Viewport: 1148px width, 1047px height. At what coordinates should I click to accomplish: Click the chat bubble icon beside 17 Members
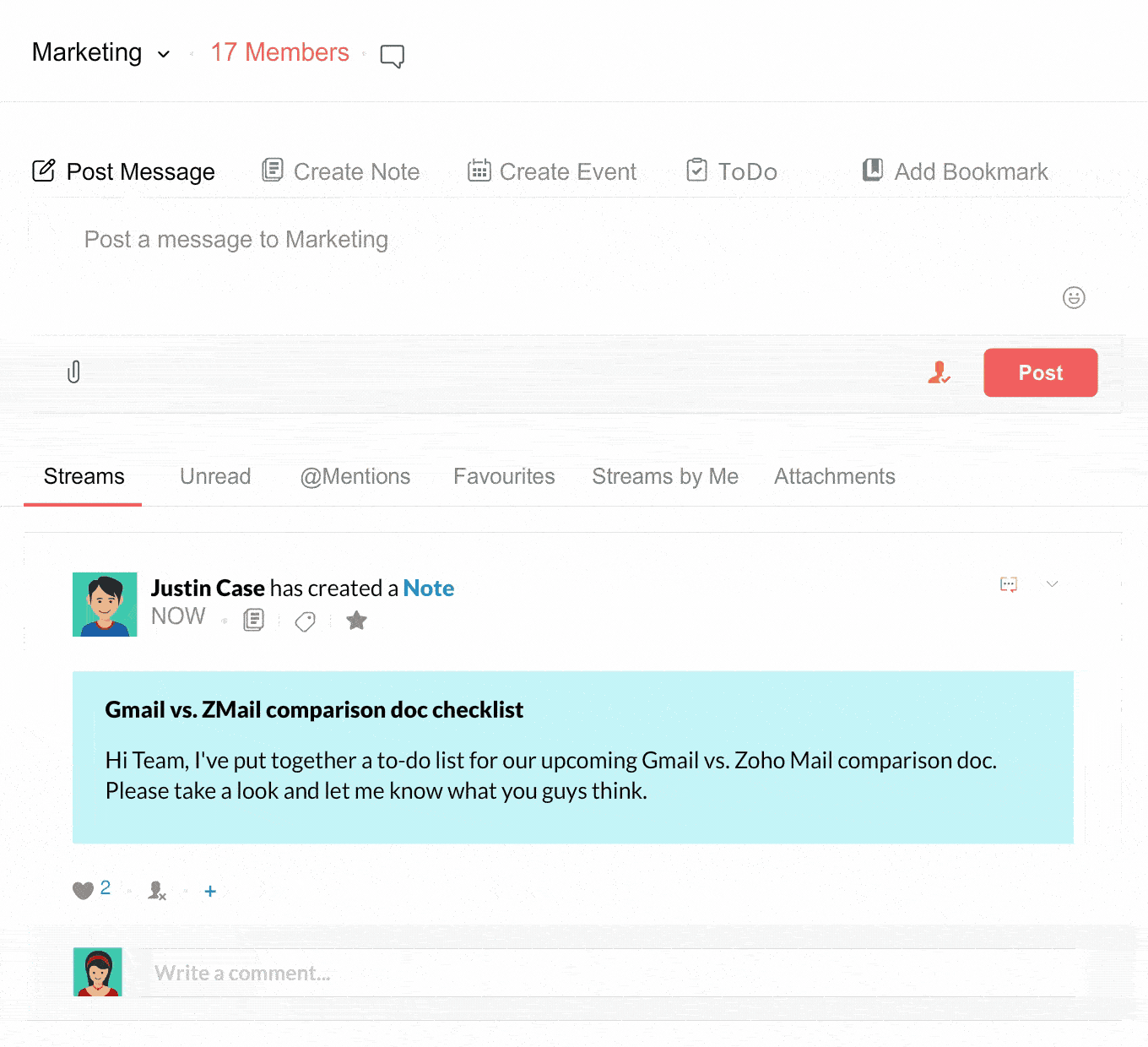pos(392,56)
